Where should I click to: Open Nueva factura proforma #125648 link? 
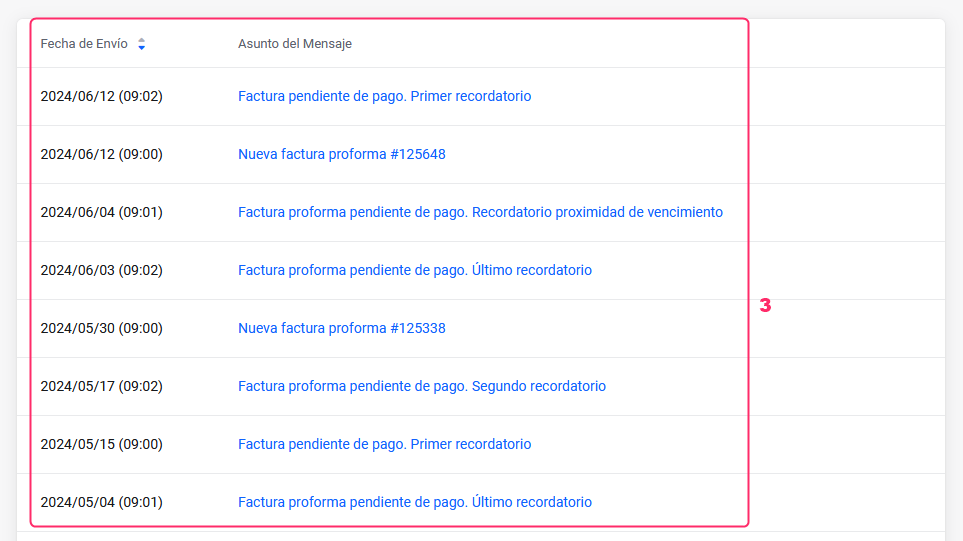342,155
